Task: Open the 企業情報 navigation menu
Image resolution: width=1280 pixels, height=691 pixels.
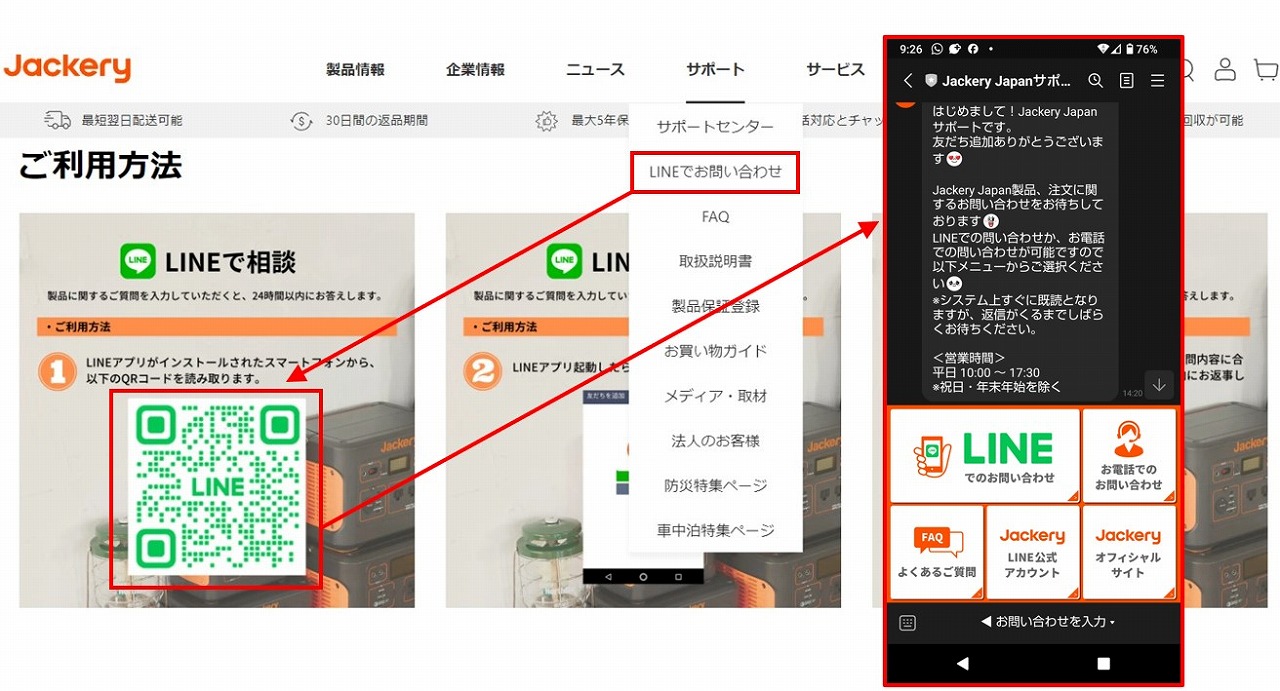Action: tap(476, 70)
